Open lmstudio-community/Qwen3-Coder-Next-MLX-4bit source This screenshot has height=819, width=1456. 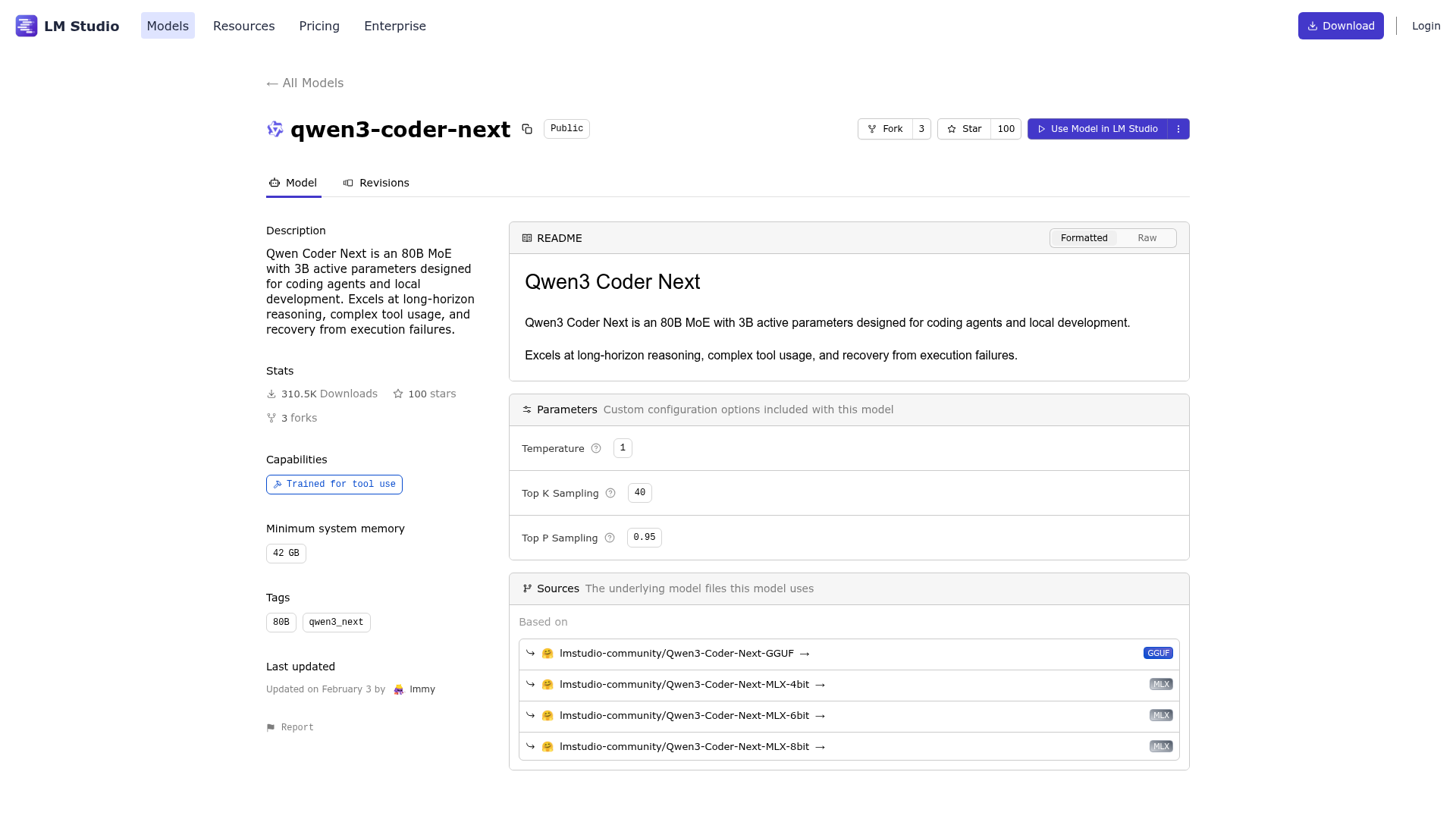tap(684, 685)
